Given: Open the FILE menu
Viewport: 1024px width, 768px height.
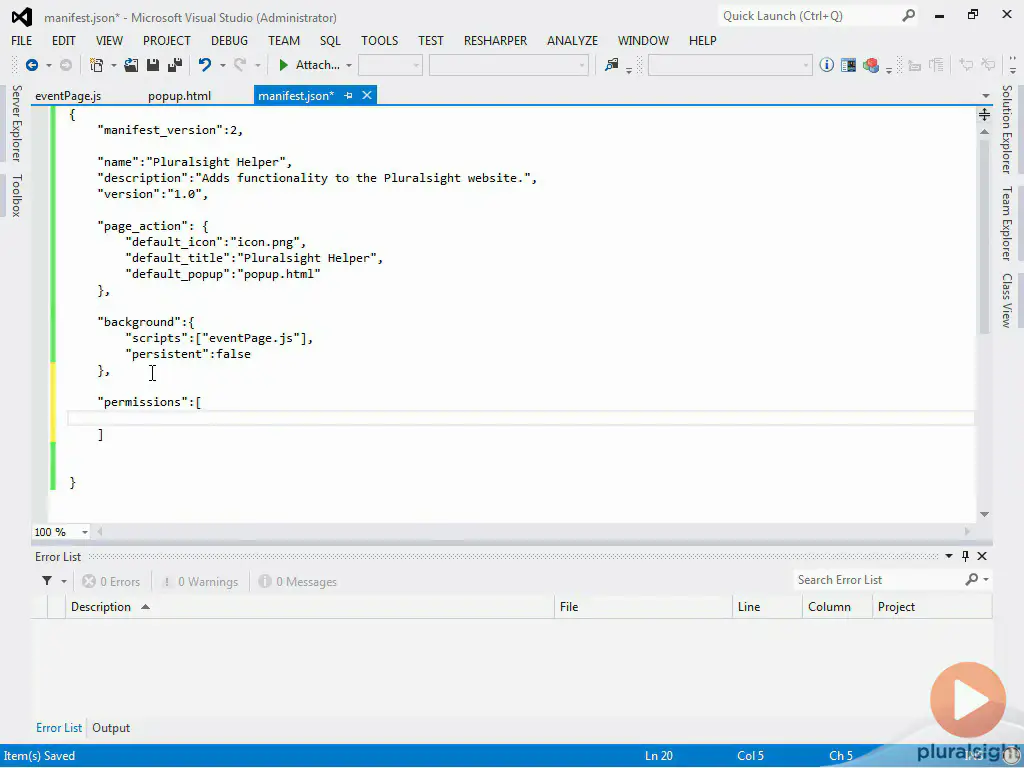Looking at the screenshot, I should [22, 40].
